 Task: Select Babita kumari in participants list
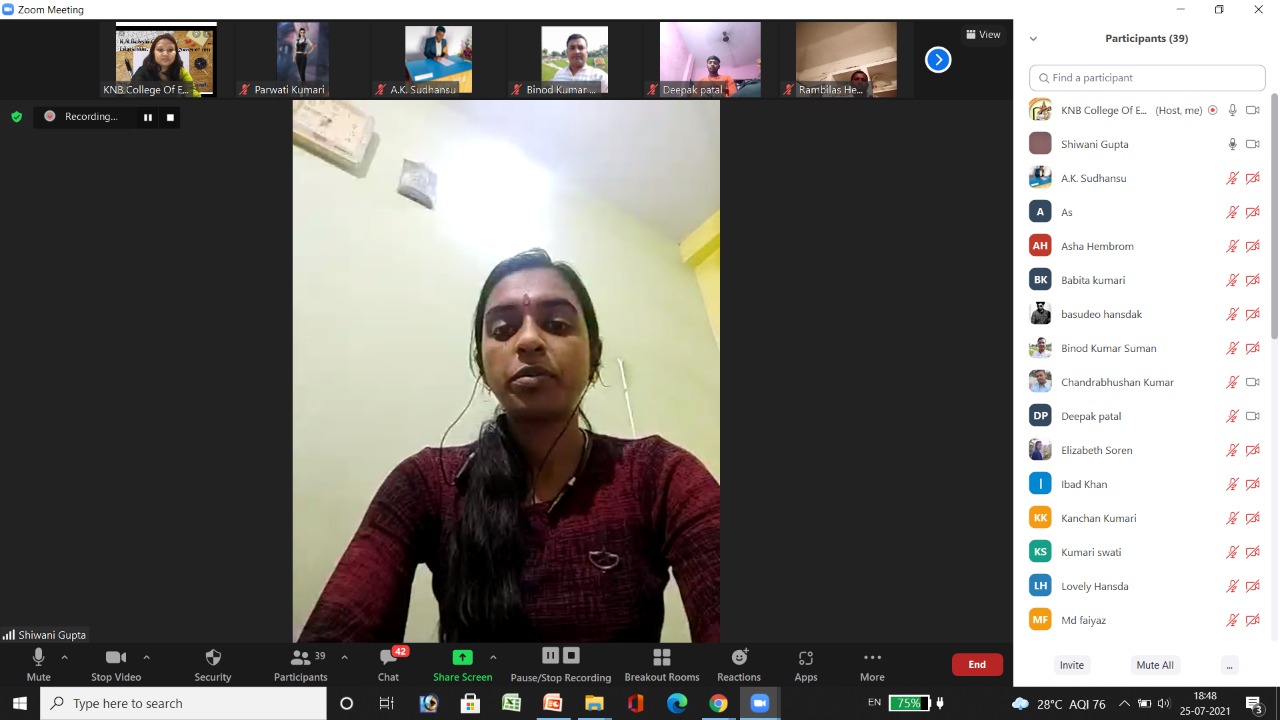[x=1146, y=280]
